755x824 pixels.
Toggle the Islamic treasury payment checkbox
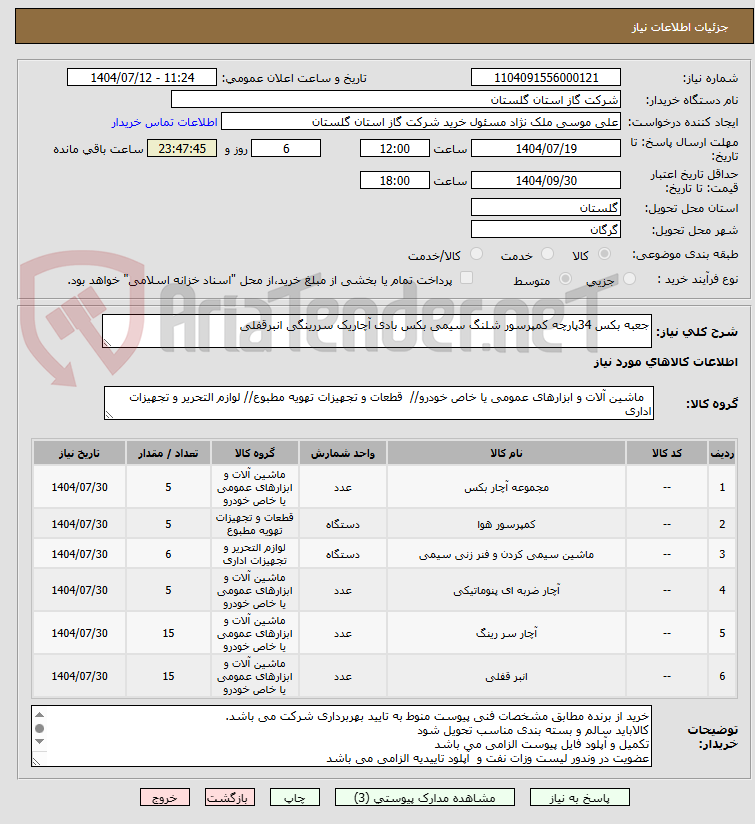466,278
